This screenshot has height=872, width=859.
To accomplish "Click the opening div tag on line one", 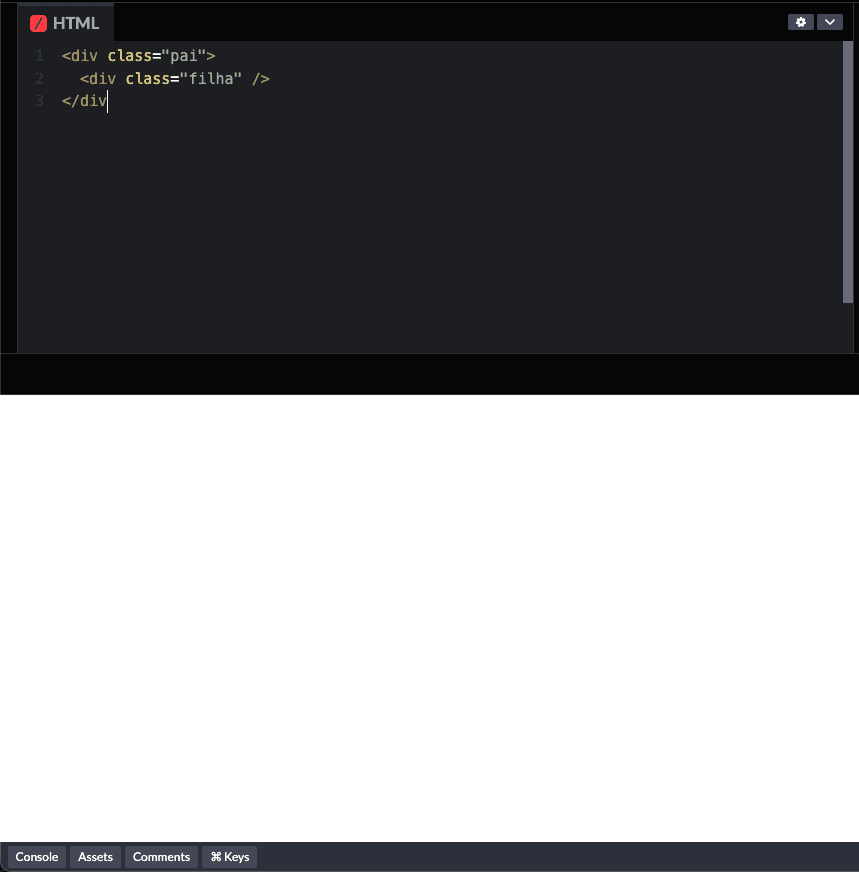I will click(84, 56).
